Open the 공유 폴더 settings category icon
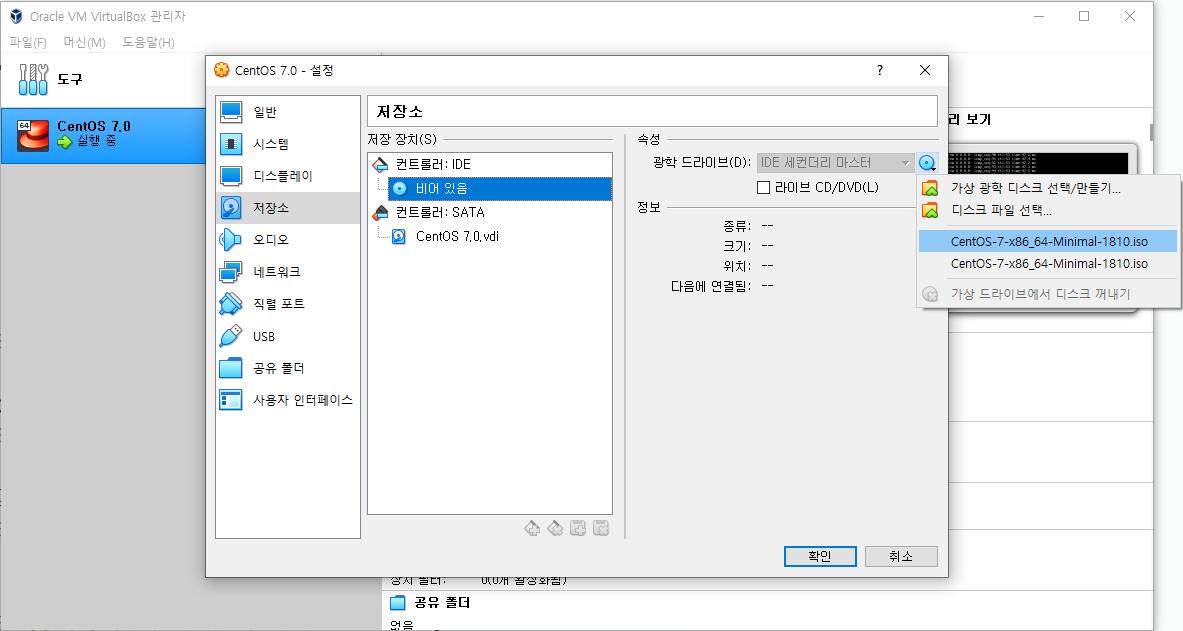Screen dimensions: 1183x631 coord(231,368)
